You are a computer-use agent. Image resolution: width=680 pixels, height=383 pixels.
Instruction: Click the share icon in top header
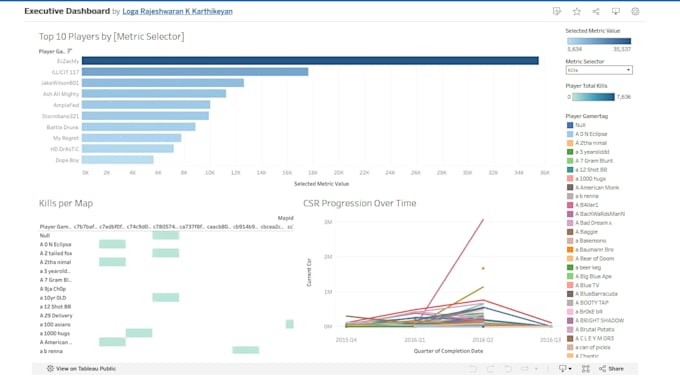coord(596,12)
